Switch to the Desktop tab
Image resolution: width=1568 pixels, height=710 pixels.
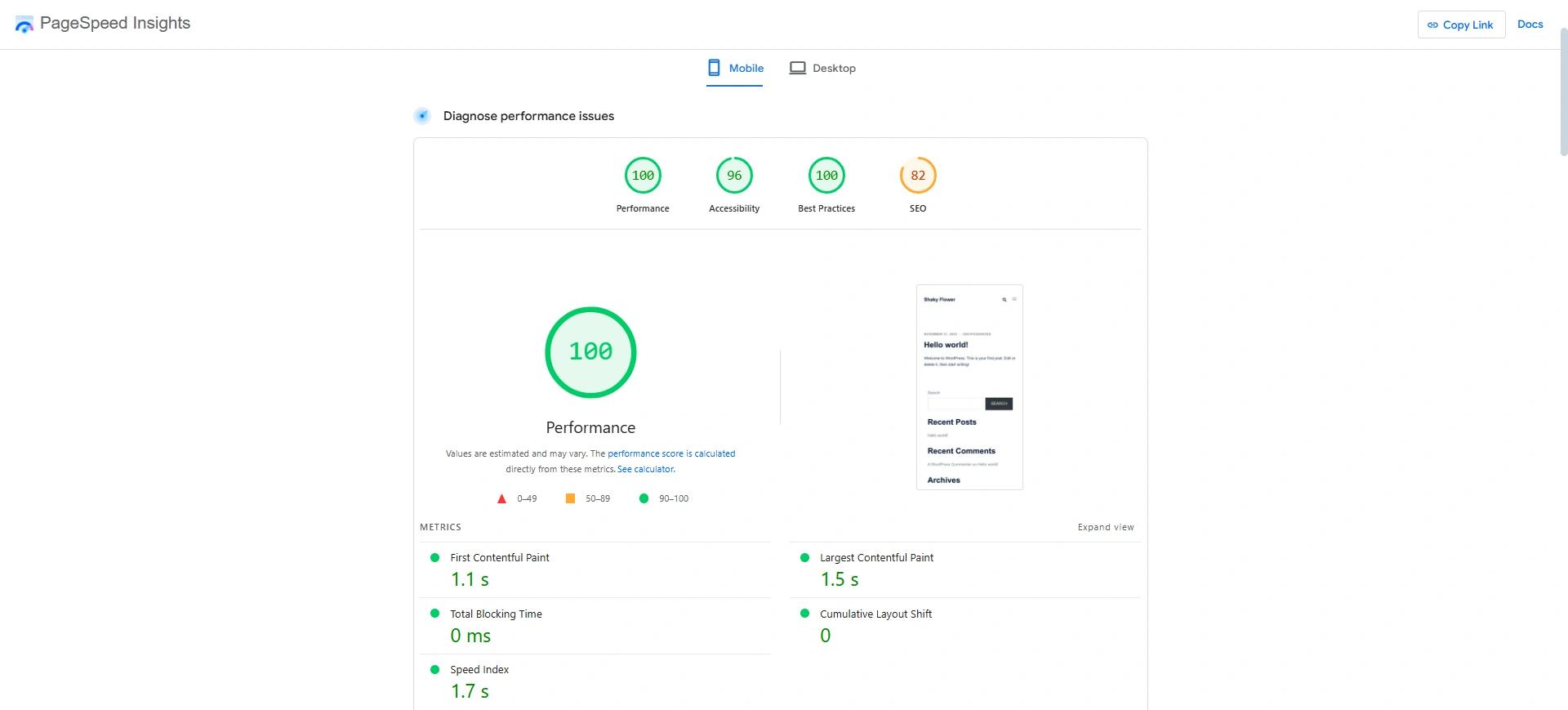point(822,69)
